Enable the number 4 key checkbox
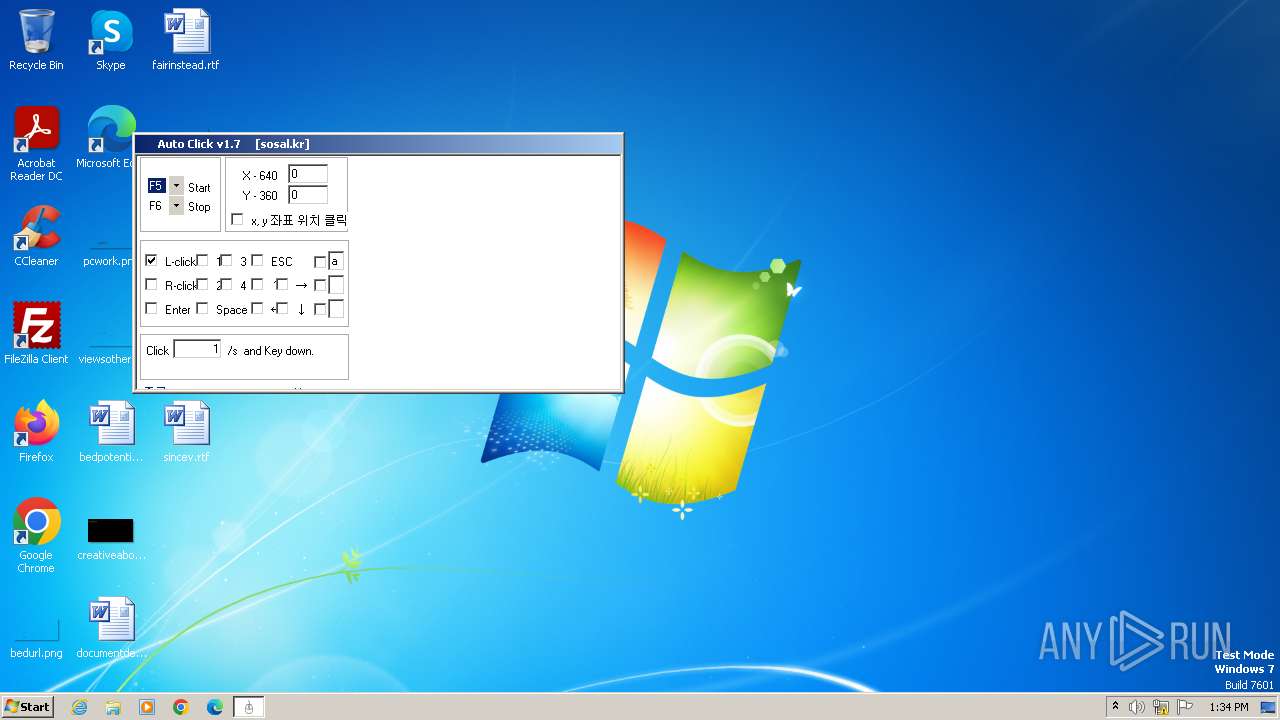The width and height of the screenshot is (1280, 720). [x=226, y=285]
